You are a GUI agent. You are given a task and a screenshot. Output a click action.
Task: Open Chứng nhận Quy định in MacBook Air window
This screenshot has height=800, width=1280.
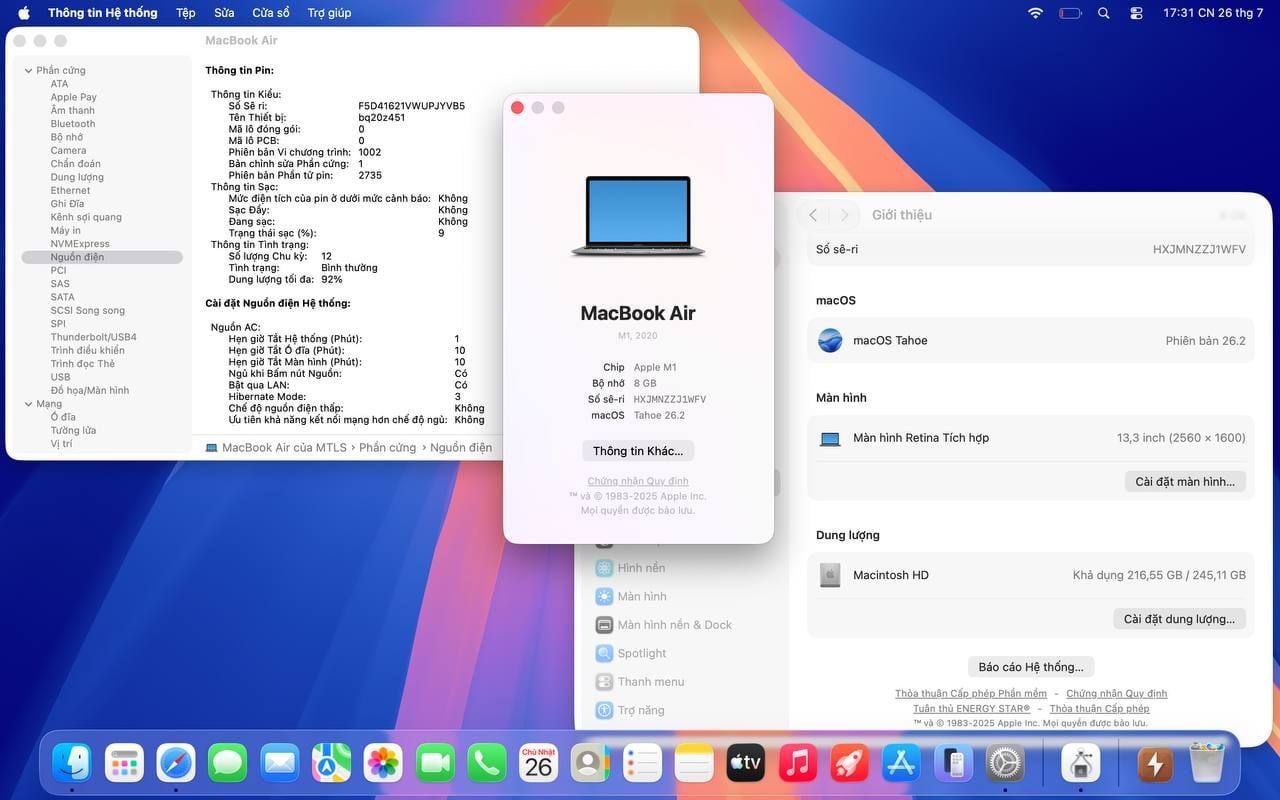coord(638,481)
